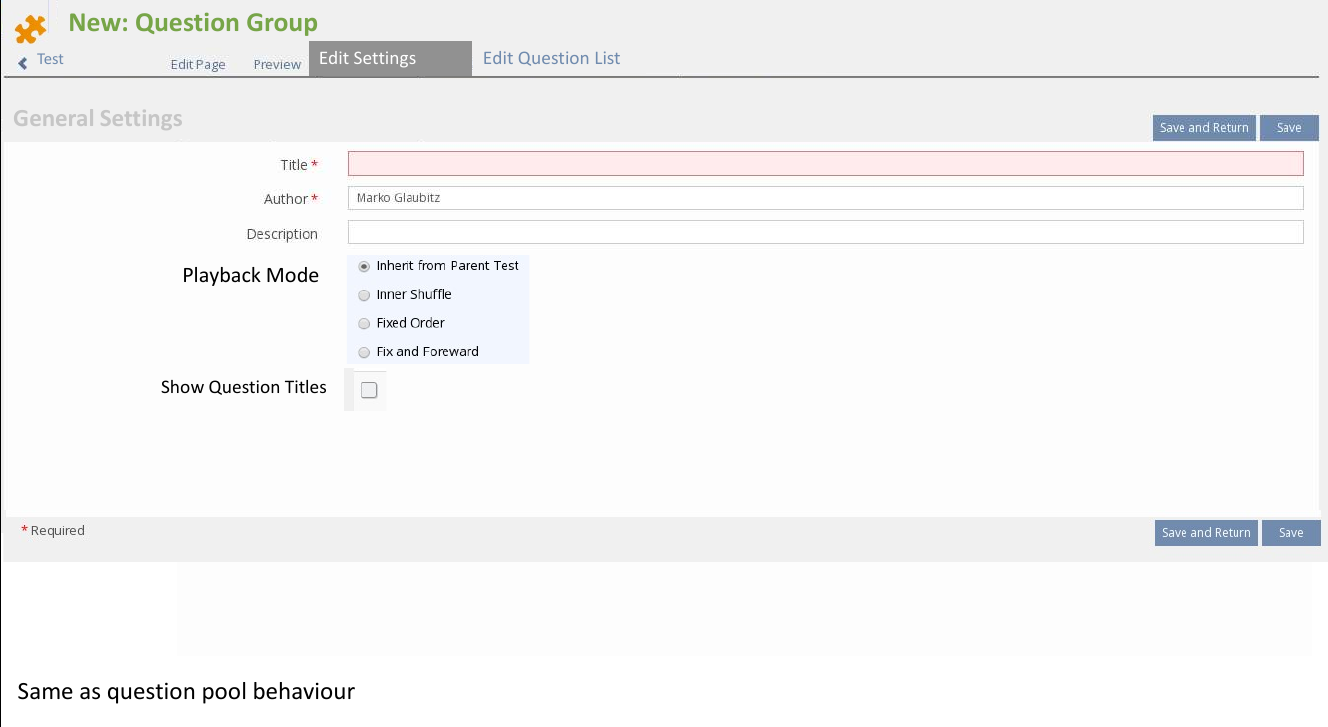
Task: Click the New: Question Group heading
Action: click(x=192, y=23)
